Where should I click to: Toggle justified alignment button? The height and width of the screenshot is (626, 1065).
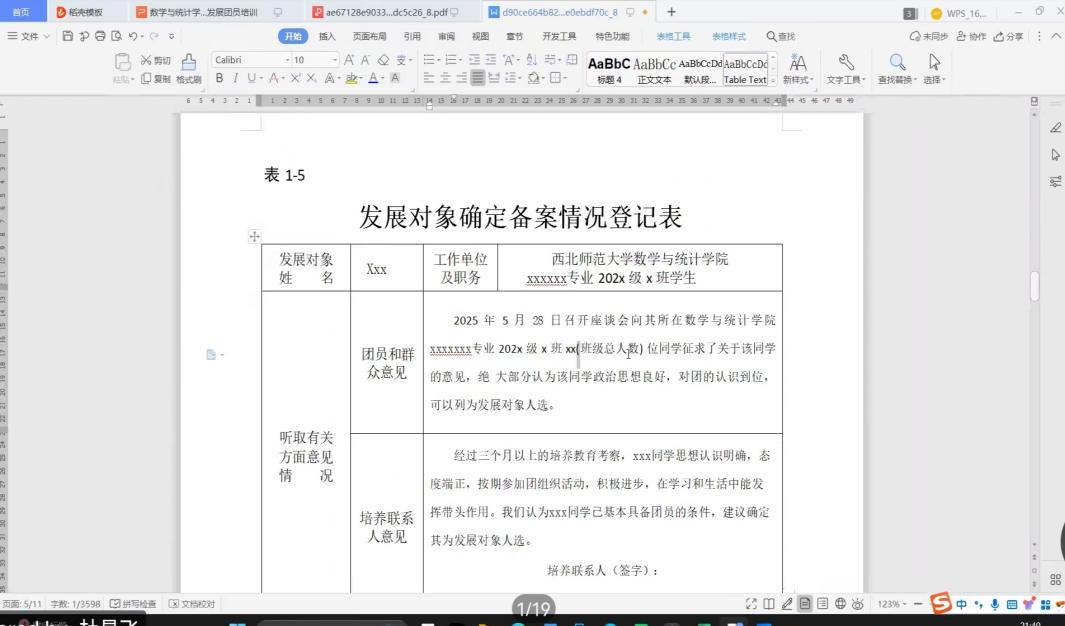[x=477, y=79]
